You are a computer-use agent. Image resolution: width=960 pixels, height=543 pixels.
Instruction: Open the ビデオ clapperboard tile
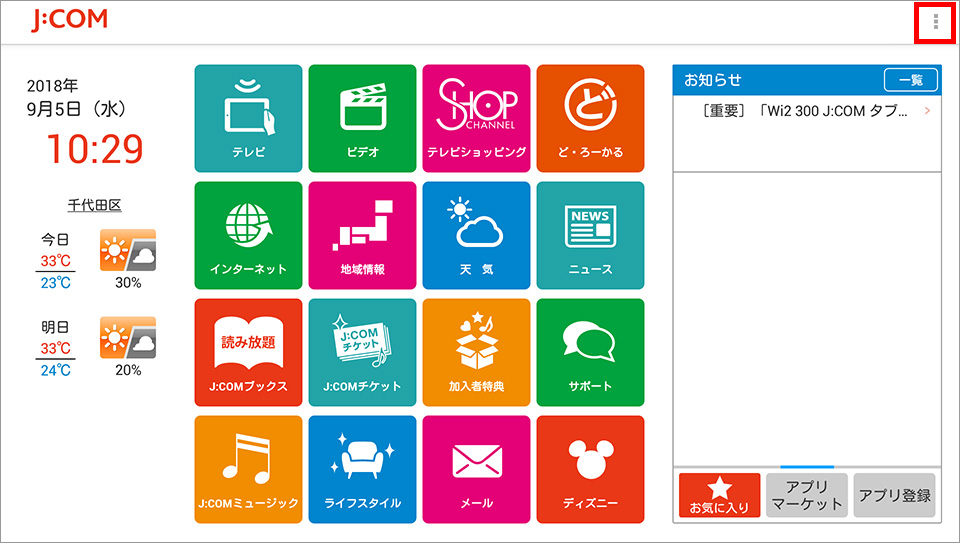pyautogui.click(x=362, y=118)
